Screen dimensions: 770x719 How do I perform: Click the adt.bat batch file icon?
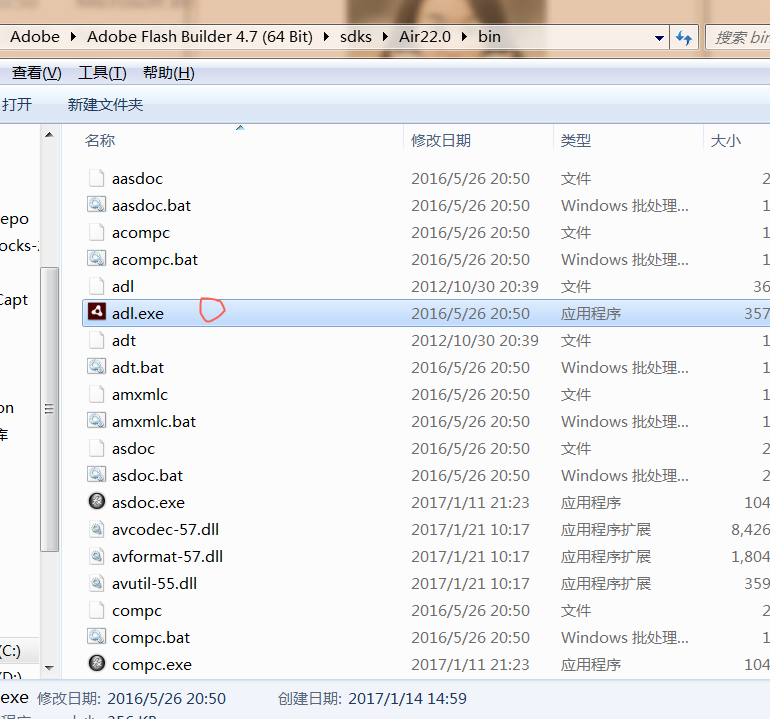pyautogui.click(x=96, y=367)
